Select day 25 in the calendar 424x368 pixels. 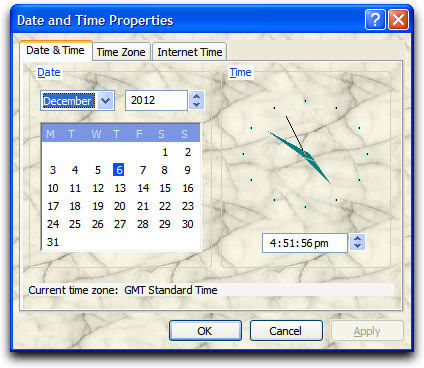coord(75,224)
